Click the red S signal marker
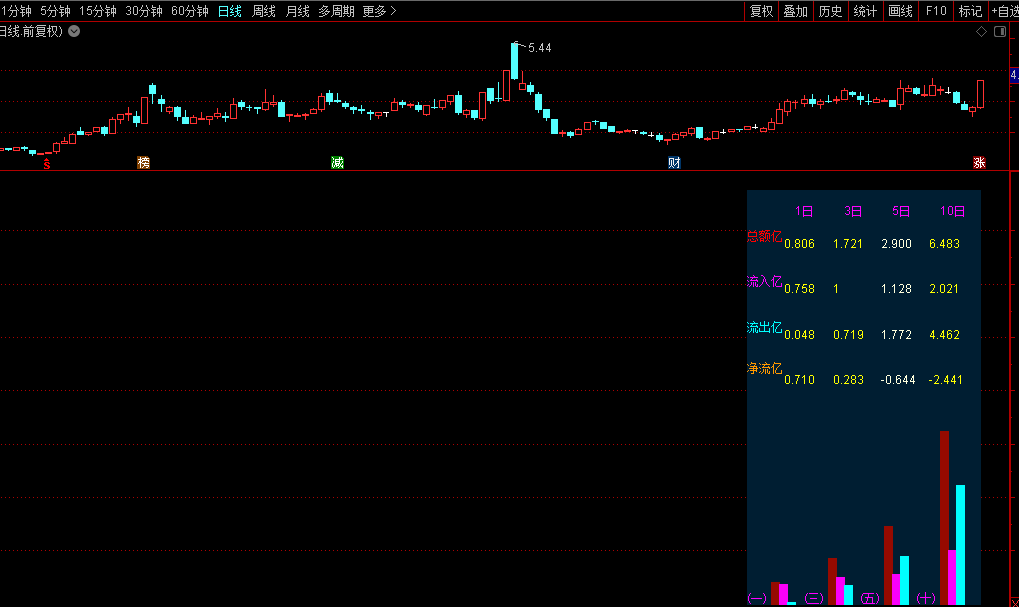 [45, 163]
